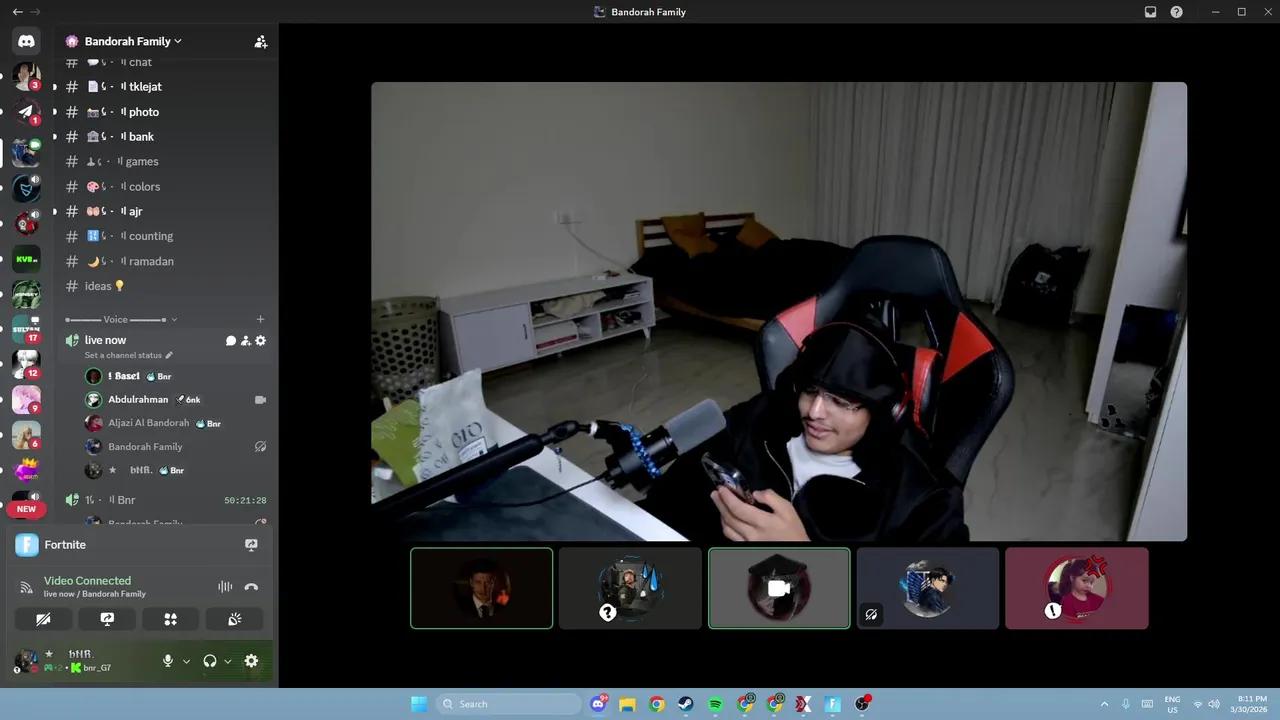Open invite people icon beside Bandorah Family

(260, 42)
